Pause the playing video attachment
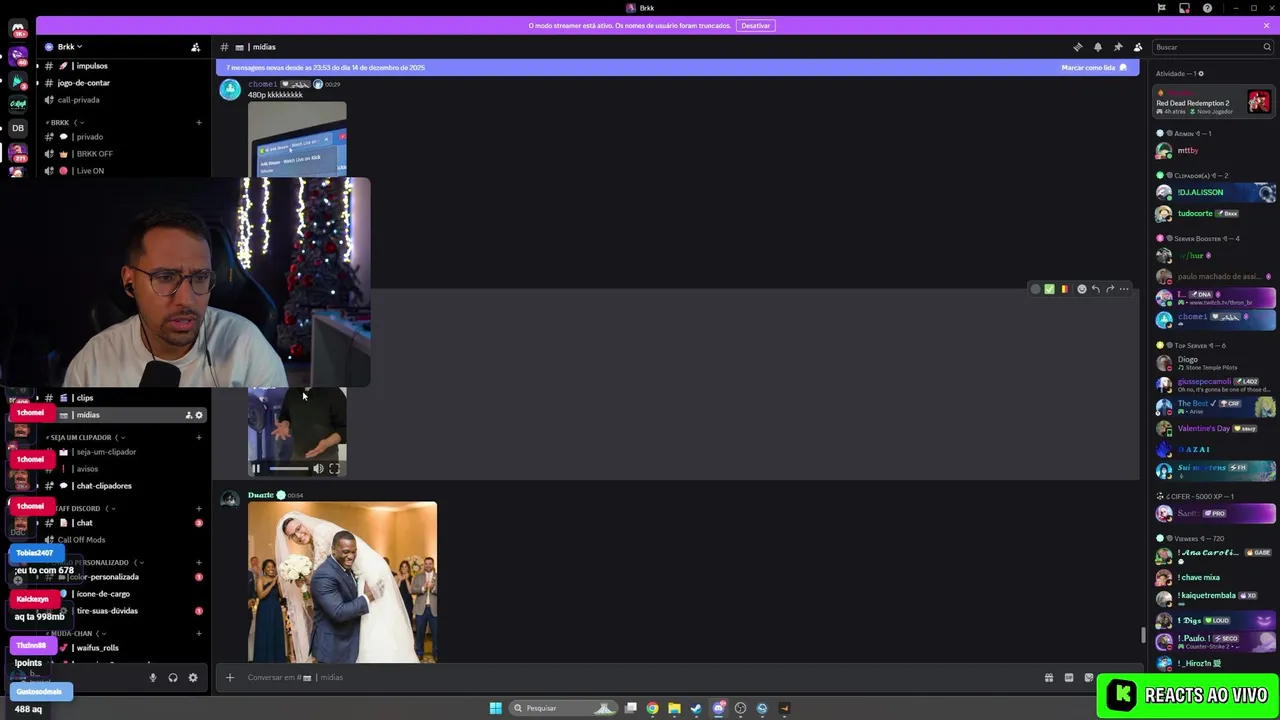The width and height of the screenshot is (1280, 720). tap(256, 468)
